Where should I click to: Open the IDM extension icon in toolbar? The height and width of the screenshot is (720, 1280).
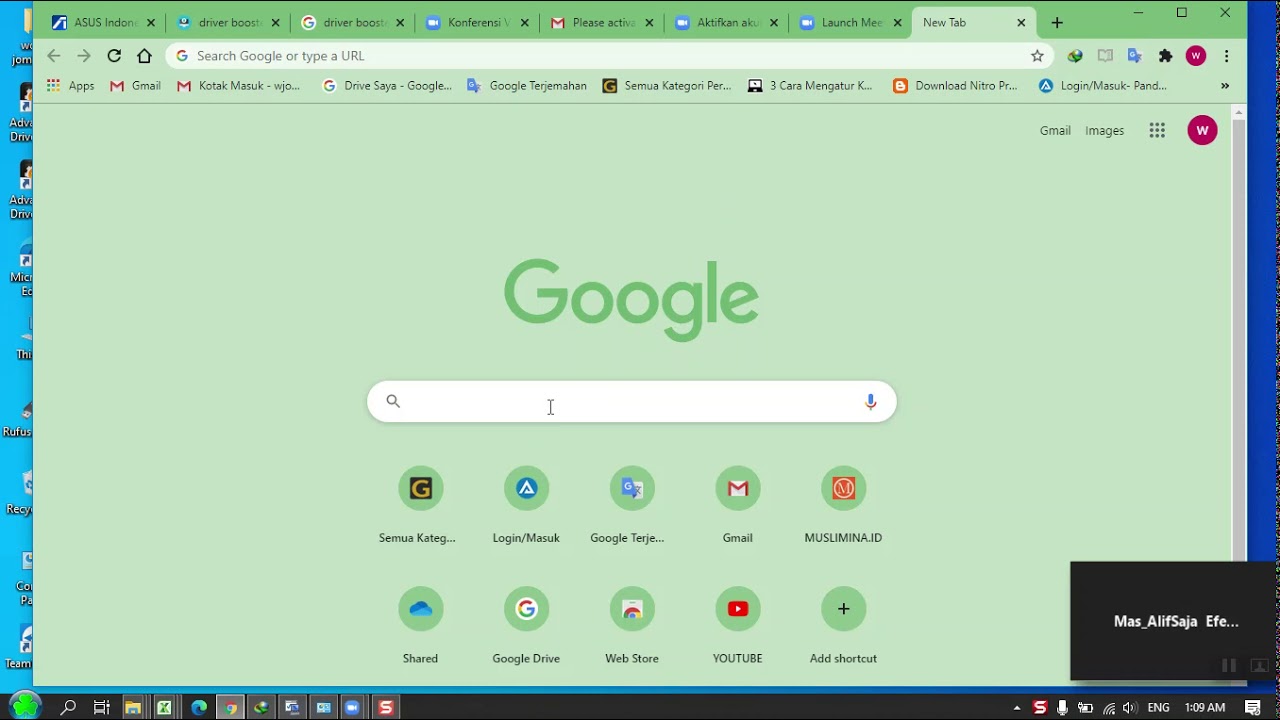[1075, 56]
